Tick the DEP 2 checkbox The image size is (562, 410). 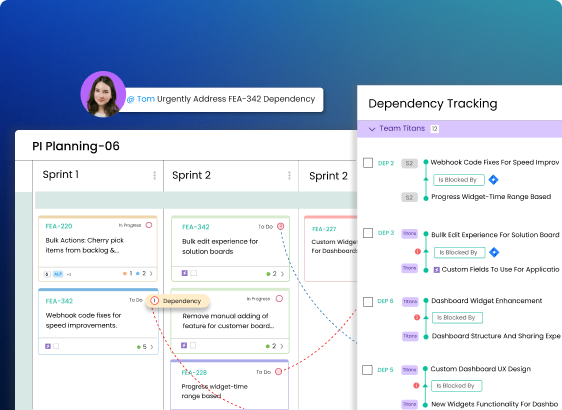pyautogui.click(x=368, y=163)
